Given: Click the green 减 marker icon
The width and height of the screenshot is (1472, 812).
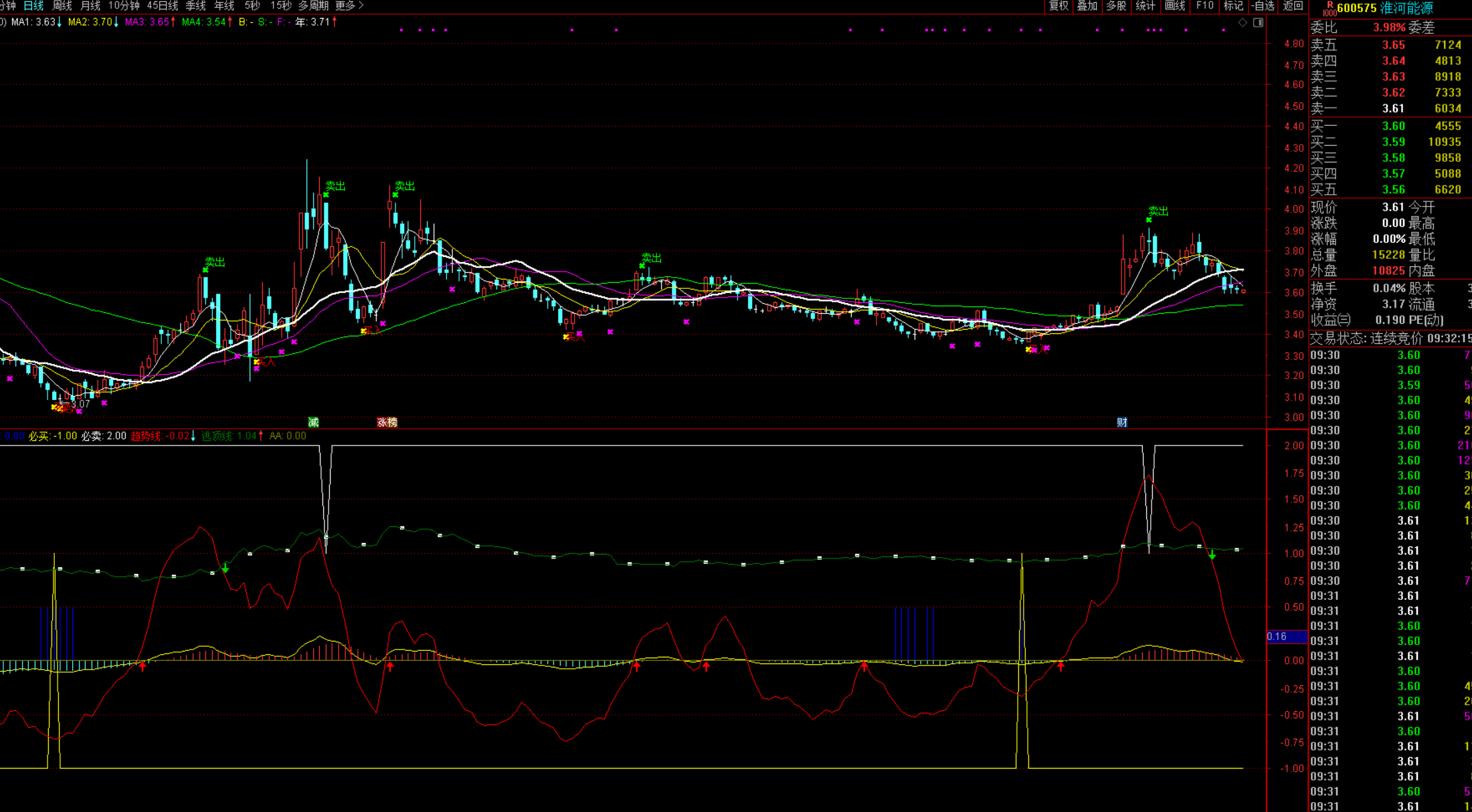Looking at the screenshot, I should [x=313, y=422].
